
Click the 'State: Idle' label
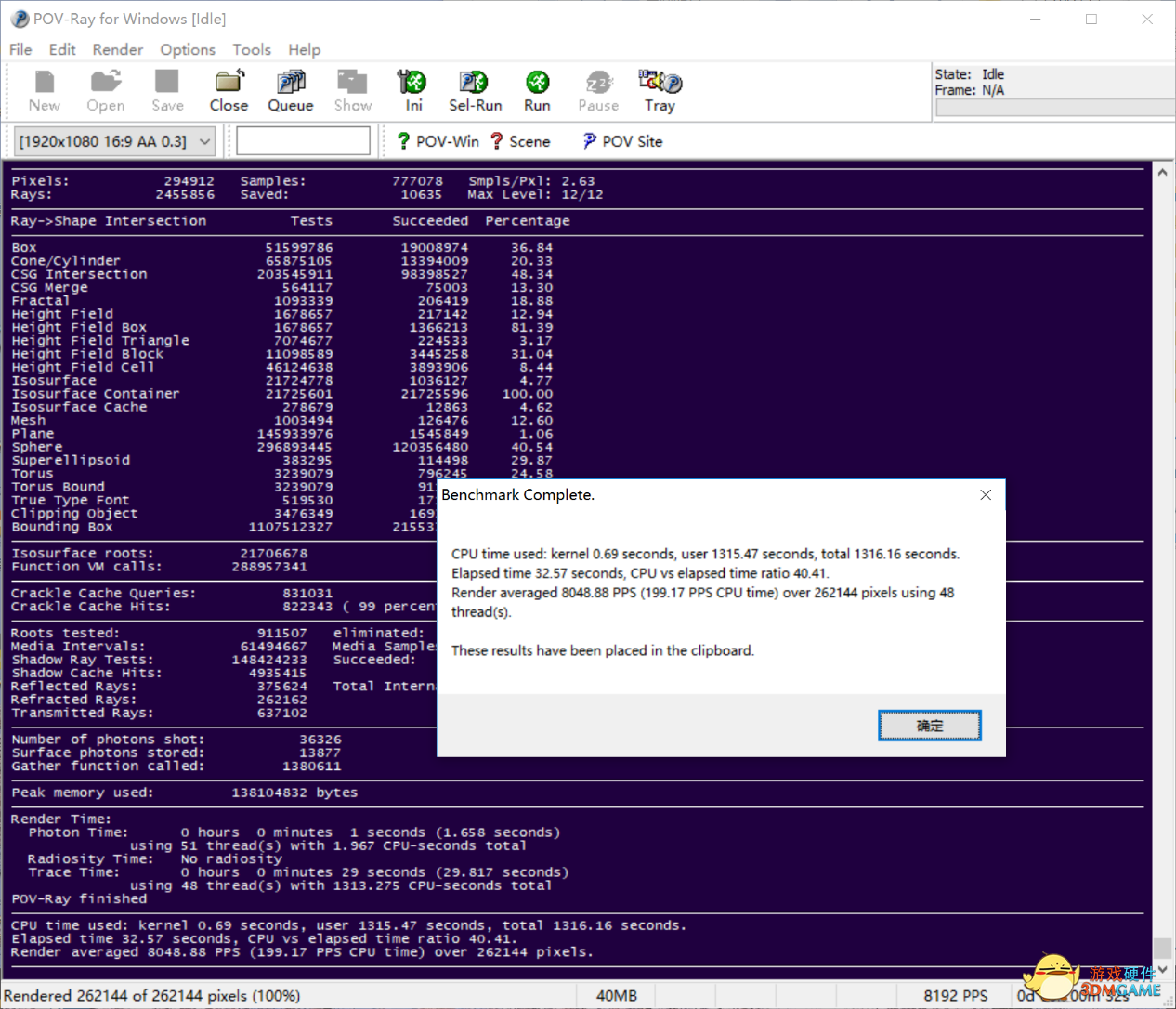pos(969,74)
